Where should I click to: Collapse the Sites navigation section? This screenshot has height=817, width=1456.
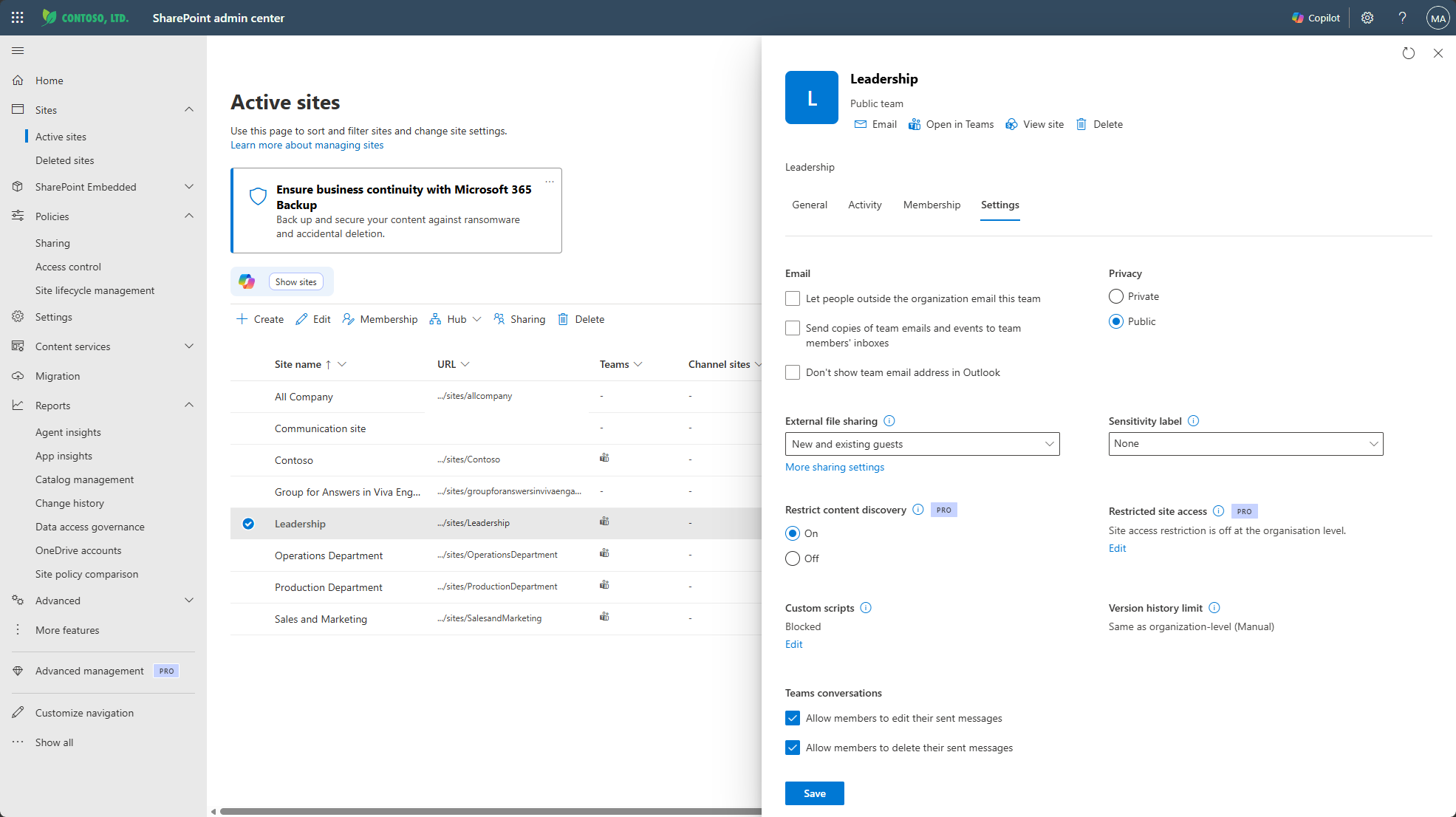(189, 109)
